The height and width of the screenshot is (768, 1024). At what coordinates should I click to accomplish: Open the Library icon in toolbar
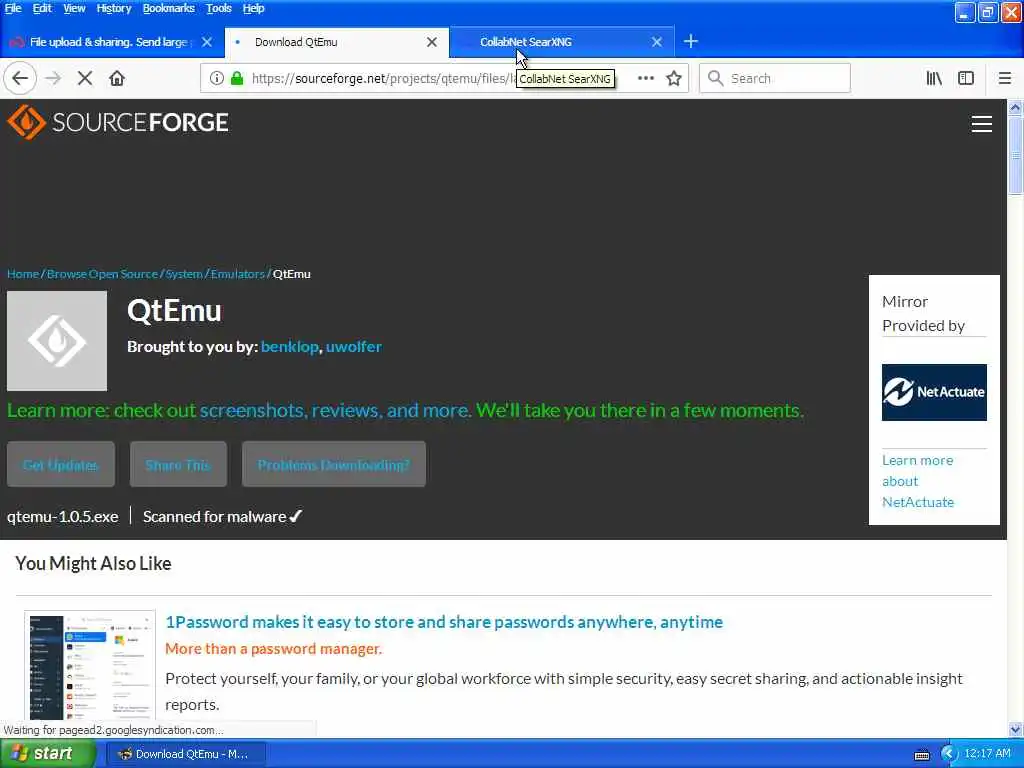click(935, 78)
